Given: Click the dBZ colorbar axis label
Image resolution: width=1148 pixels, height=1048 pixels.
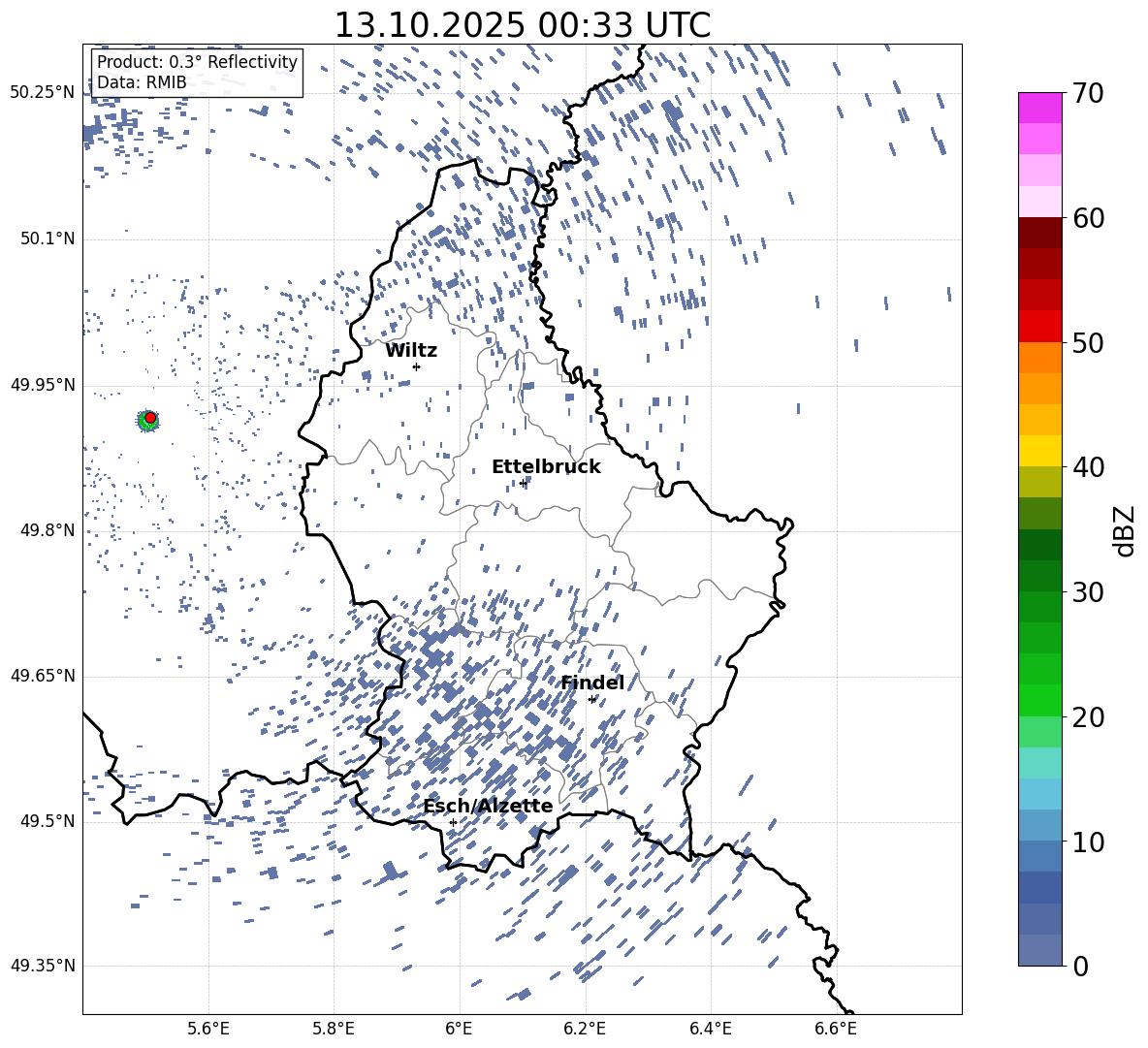Looking at the screenshot, I should (1126, 530).
